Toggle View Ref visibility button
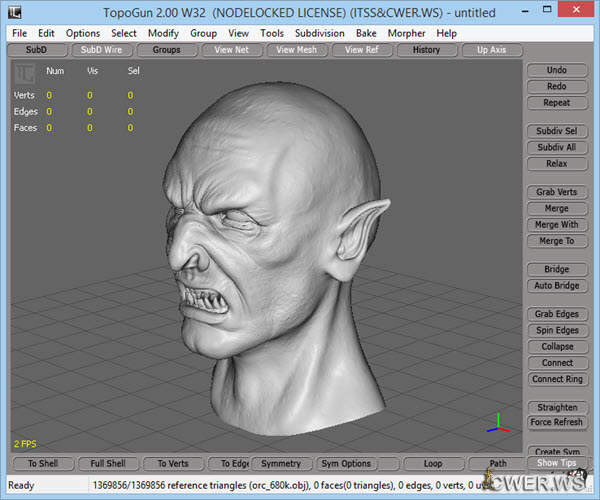 (361, 50)
